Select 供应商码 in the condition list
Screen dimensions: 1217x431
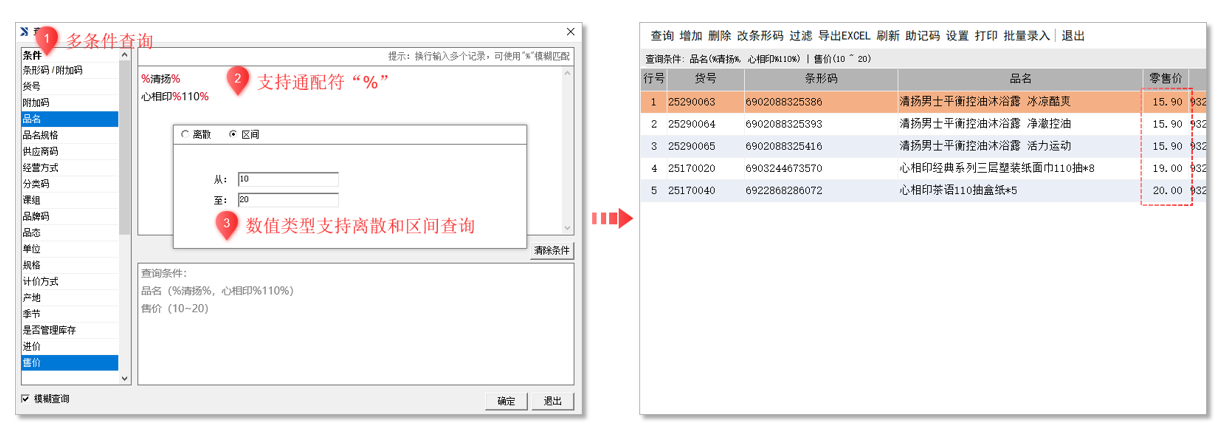coord(69,151)
